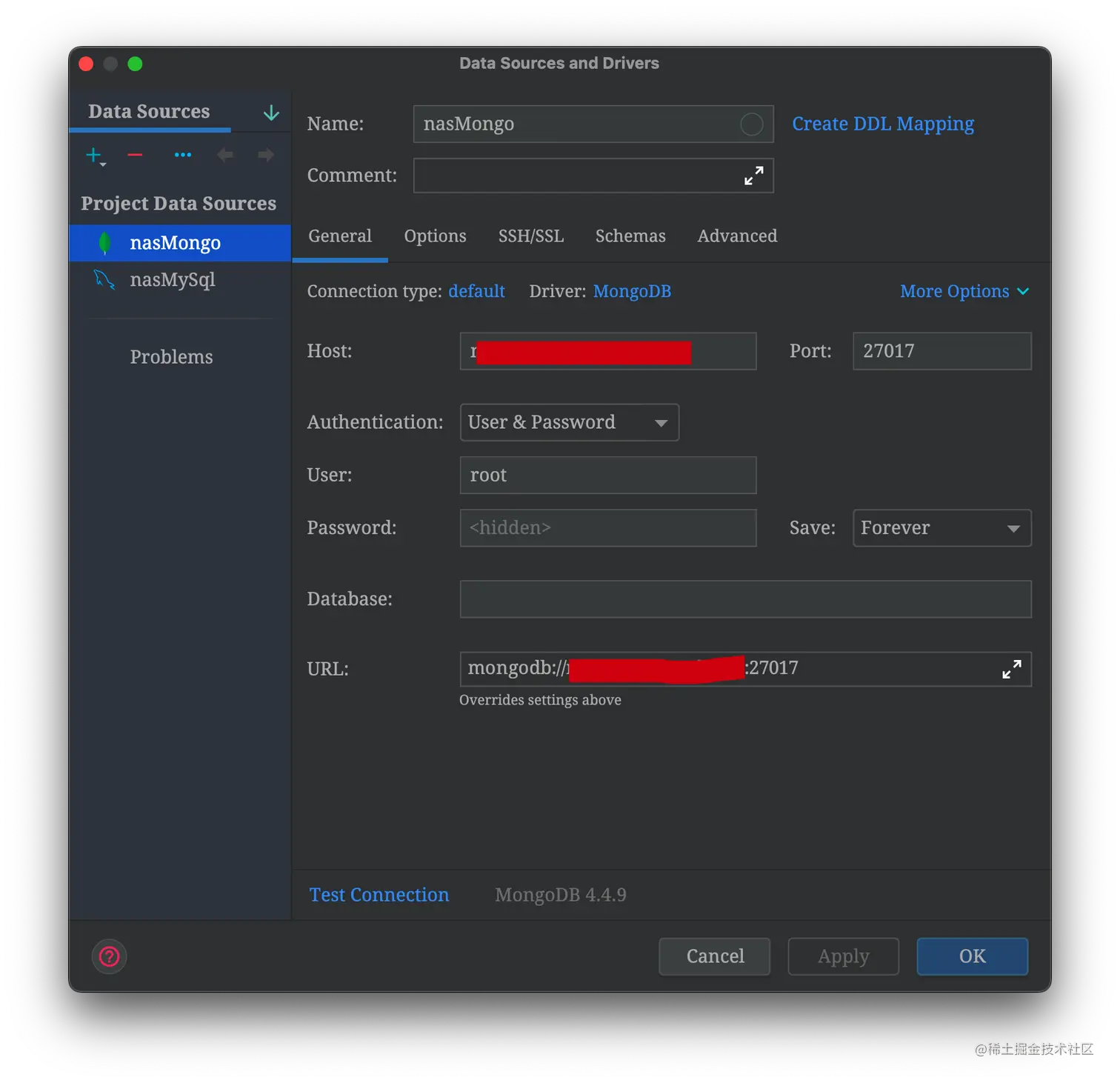This screenshot has height=1083, width=1120.
Task: Switch to the General tab
Action: [340, 236]
